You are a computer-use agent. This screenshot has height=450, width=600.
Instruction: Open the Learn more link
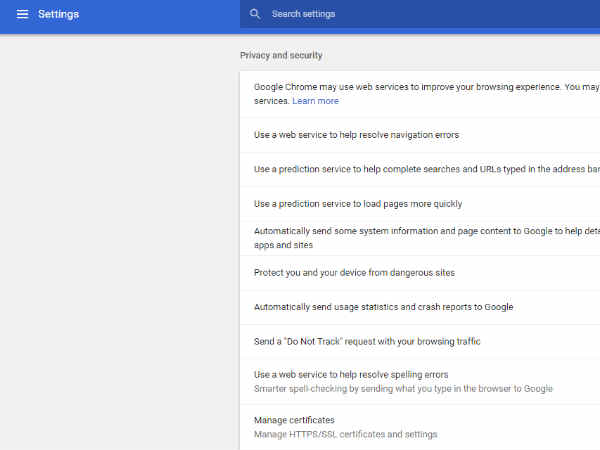point(315,101)
